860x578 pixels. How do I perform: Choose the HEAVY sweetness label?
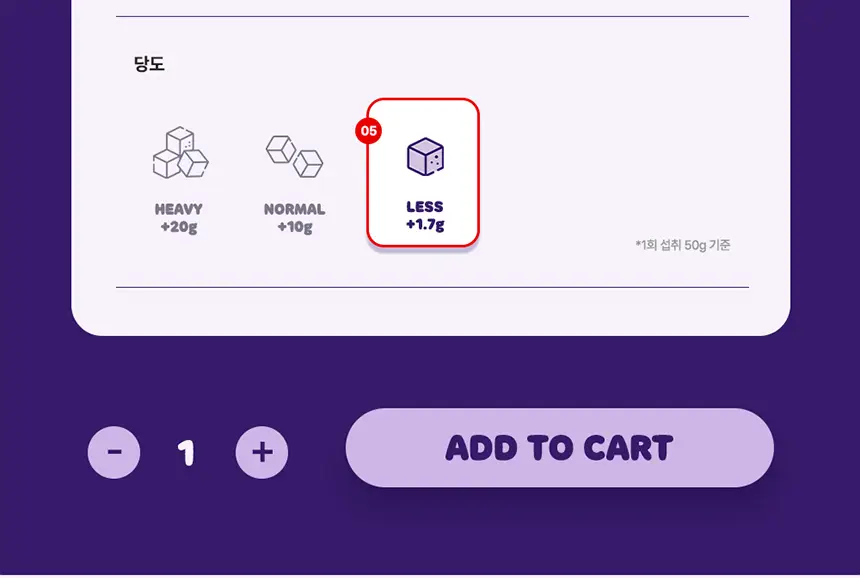click(x=179, y=209)
